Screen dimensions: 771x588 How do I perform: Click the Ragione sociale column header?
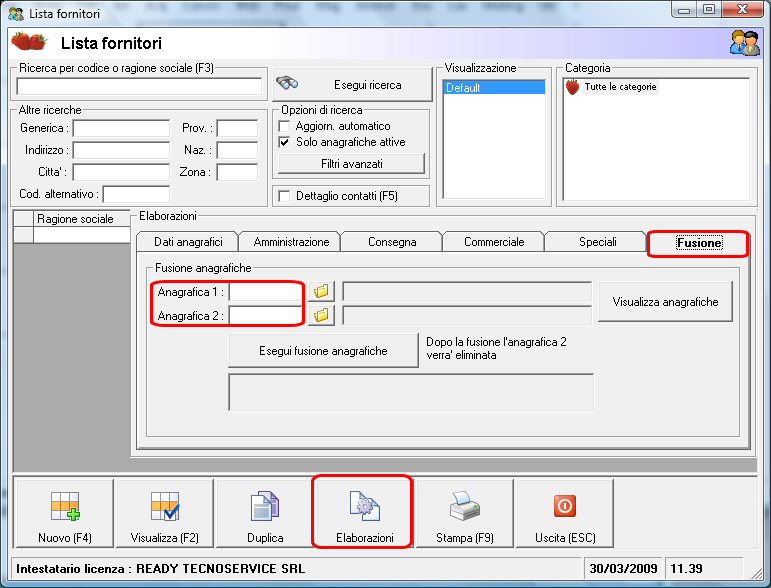tap(82, 219)
